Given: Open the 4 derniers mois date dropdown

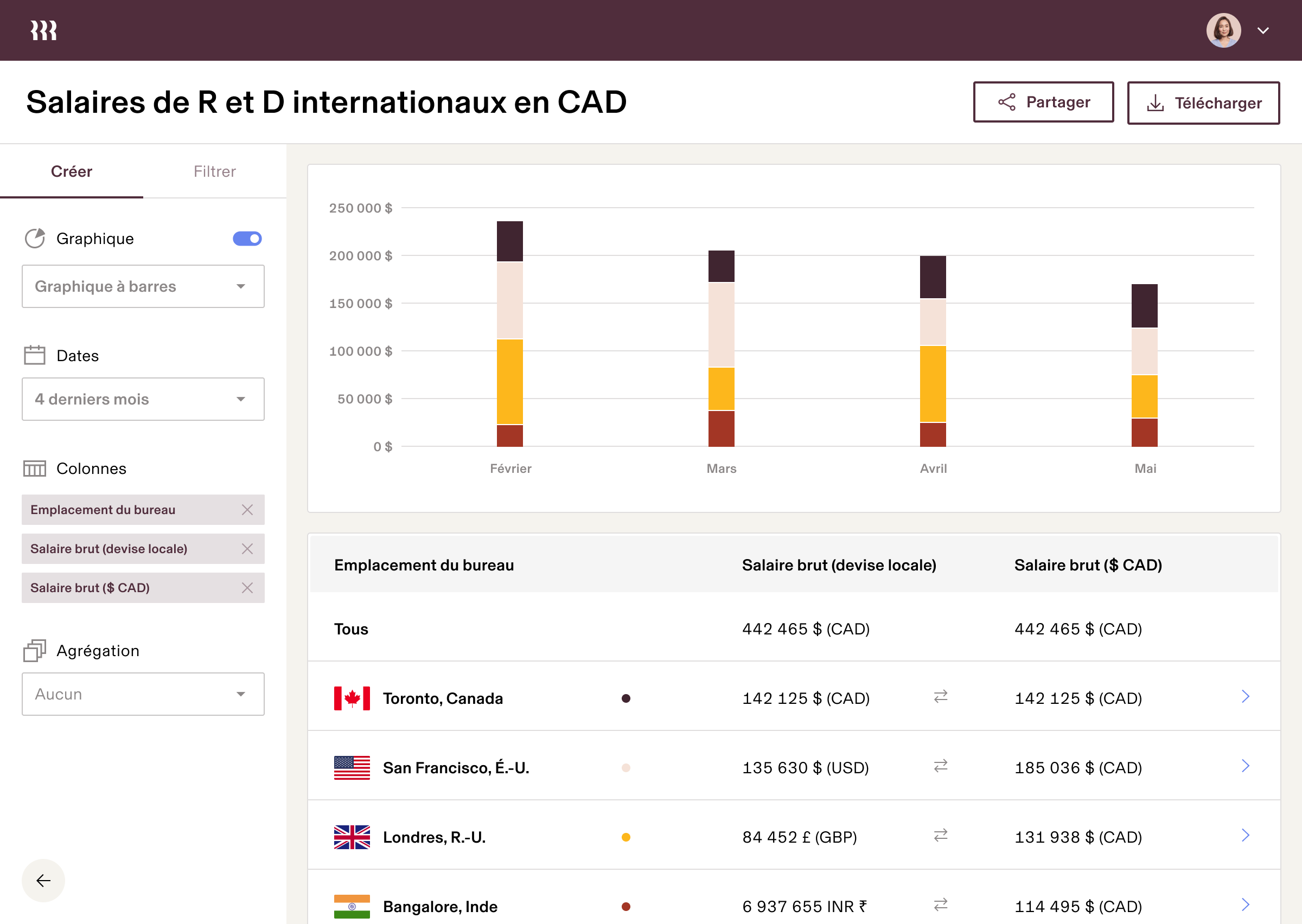Looking at the screenshot, I should tap(143, 399).
